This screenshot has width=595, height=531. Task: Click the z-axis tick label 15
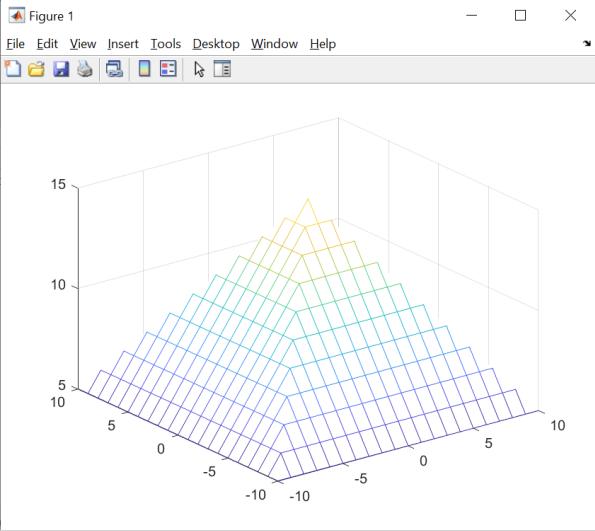point(58,184)
